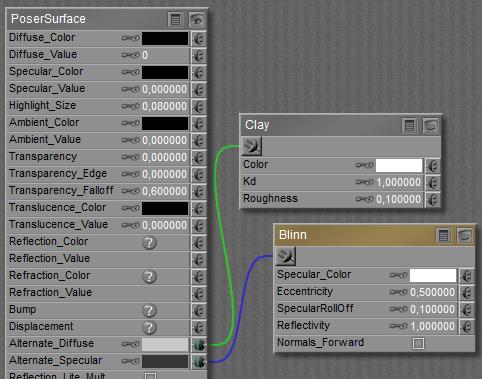
Task: Click the Transparency plug connector
Action: point(199,157)
